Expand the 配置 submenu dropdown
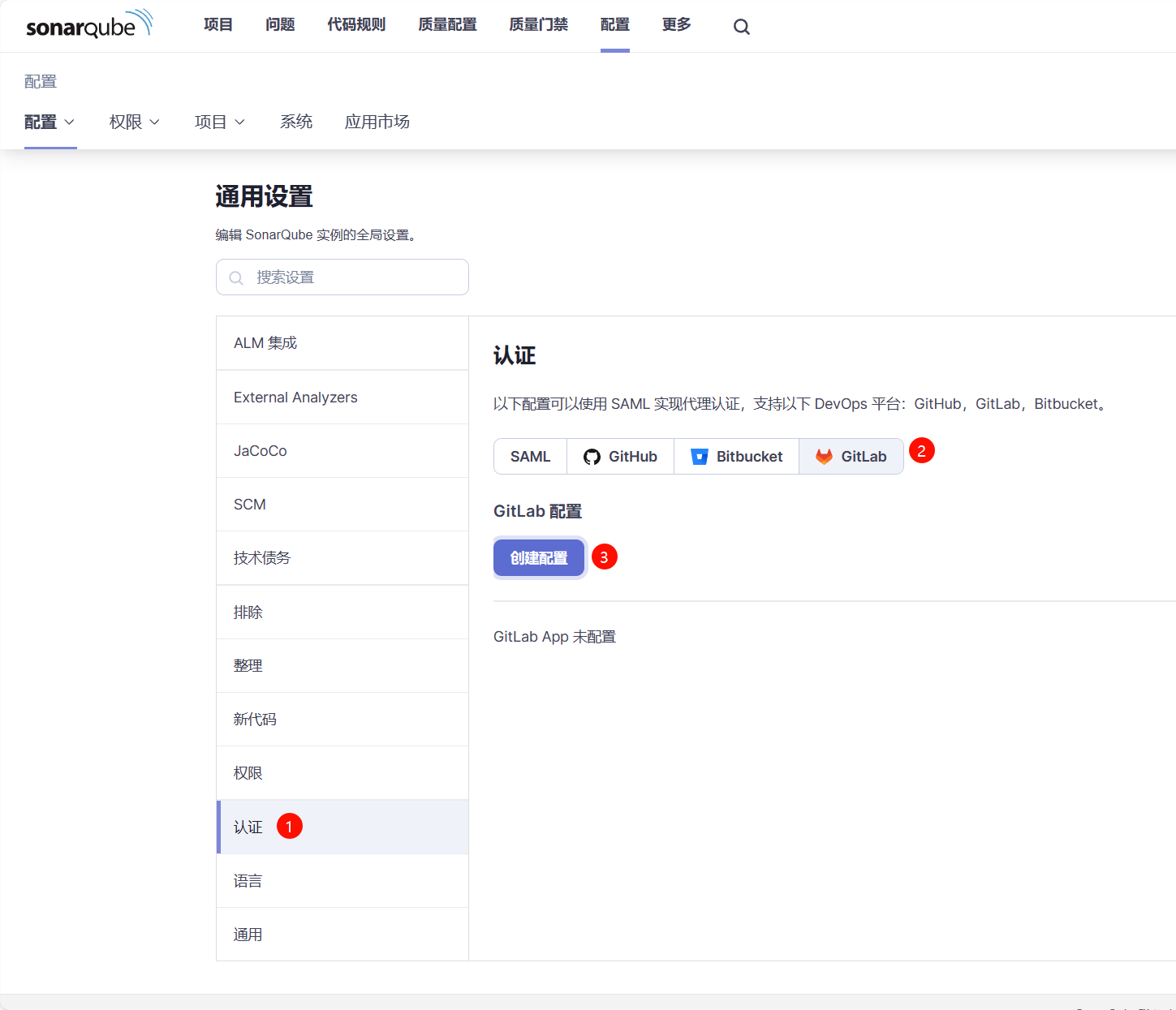The width and height of the screenshot is (1176, 1010). [50, 122]
